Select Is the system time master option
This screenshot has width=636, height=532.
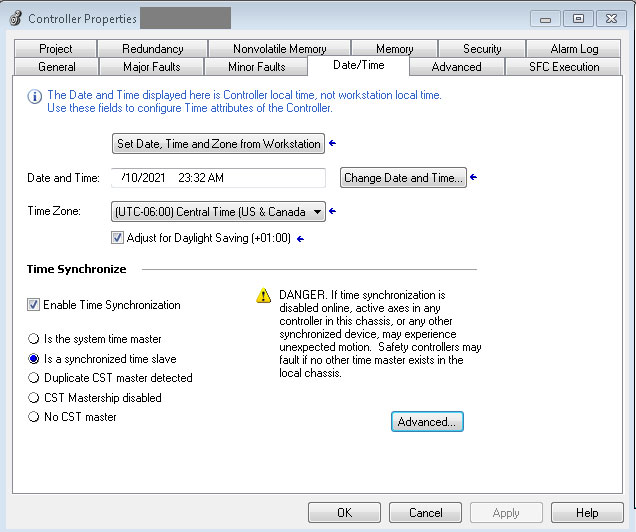[34, 339]
